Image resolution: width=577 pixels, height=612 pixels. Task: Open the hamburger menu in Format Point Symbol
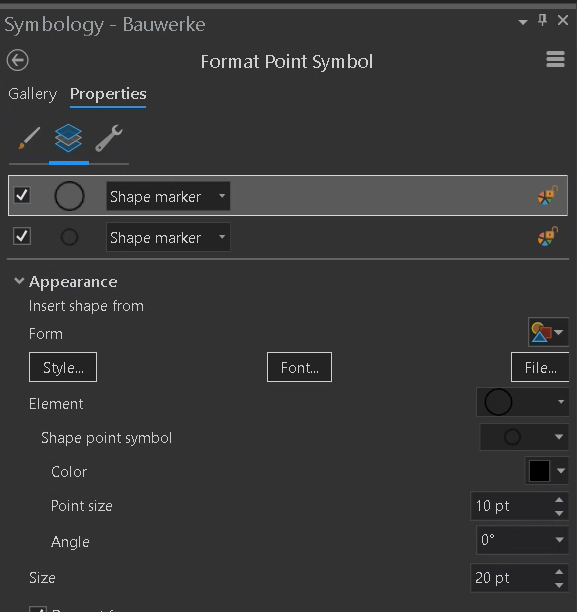click(555, 59)
